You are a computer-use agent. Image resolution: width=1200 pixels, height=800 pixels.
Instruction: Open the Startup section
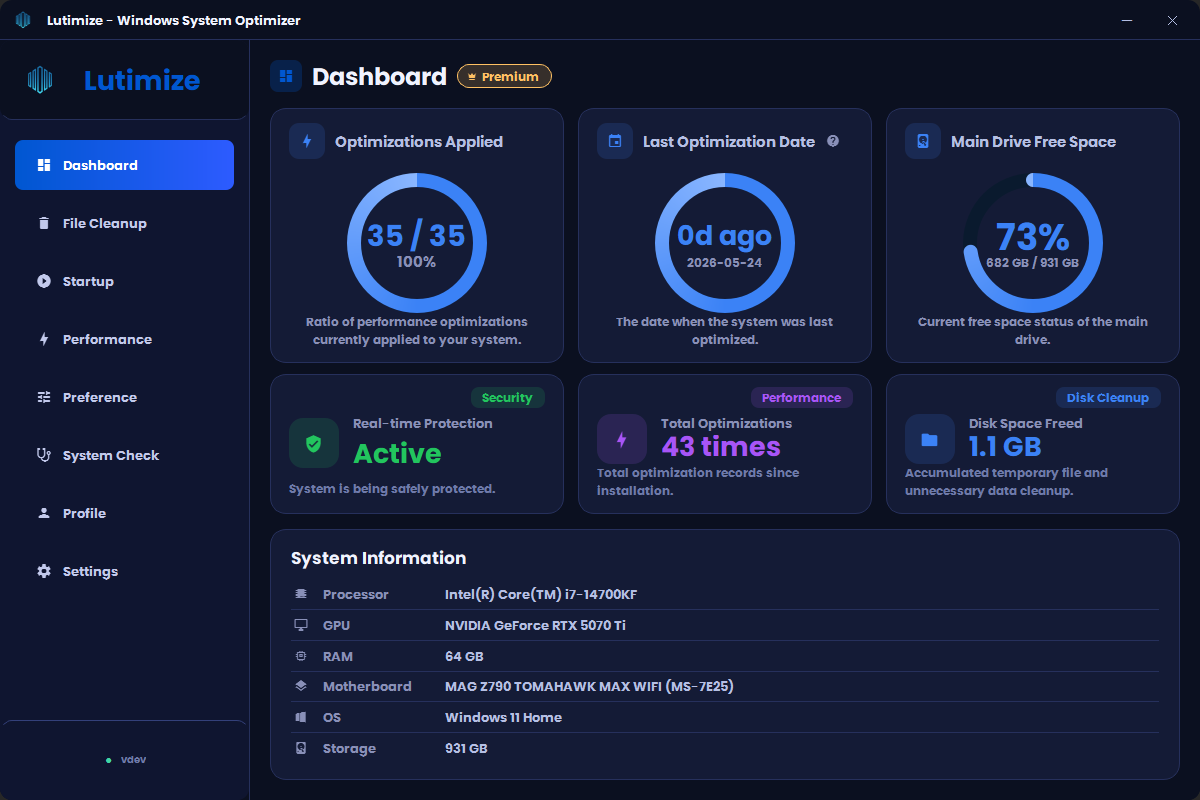[124, 281]
